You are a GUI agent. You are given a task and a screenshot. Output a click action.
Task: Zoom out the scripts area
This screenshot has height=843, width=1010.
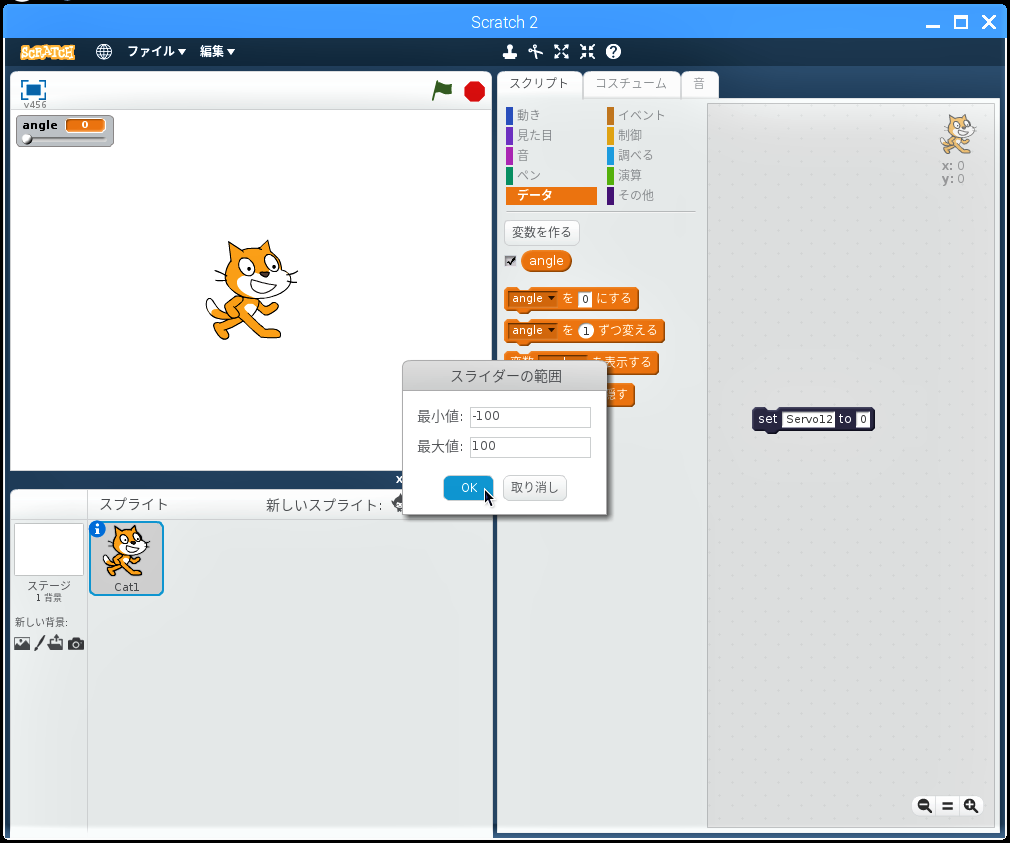tap(924, 806)
